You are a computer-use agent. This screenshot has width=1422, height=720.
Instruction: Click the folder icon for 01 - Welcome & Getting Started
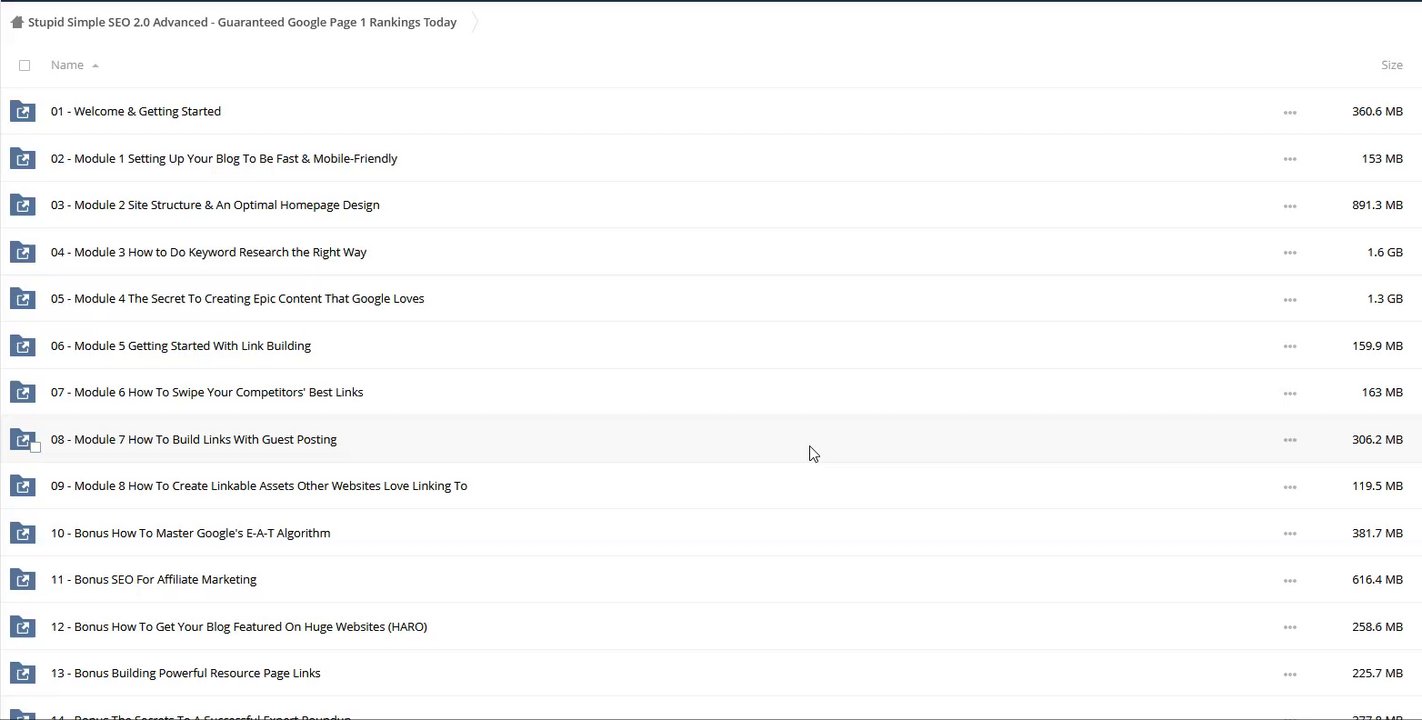(x=22, y=111)
